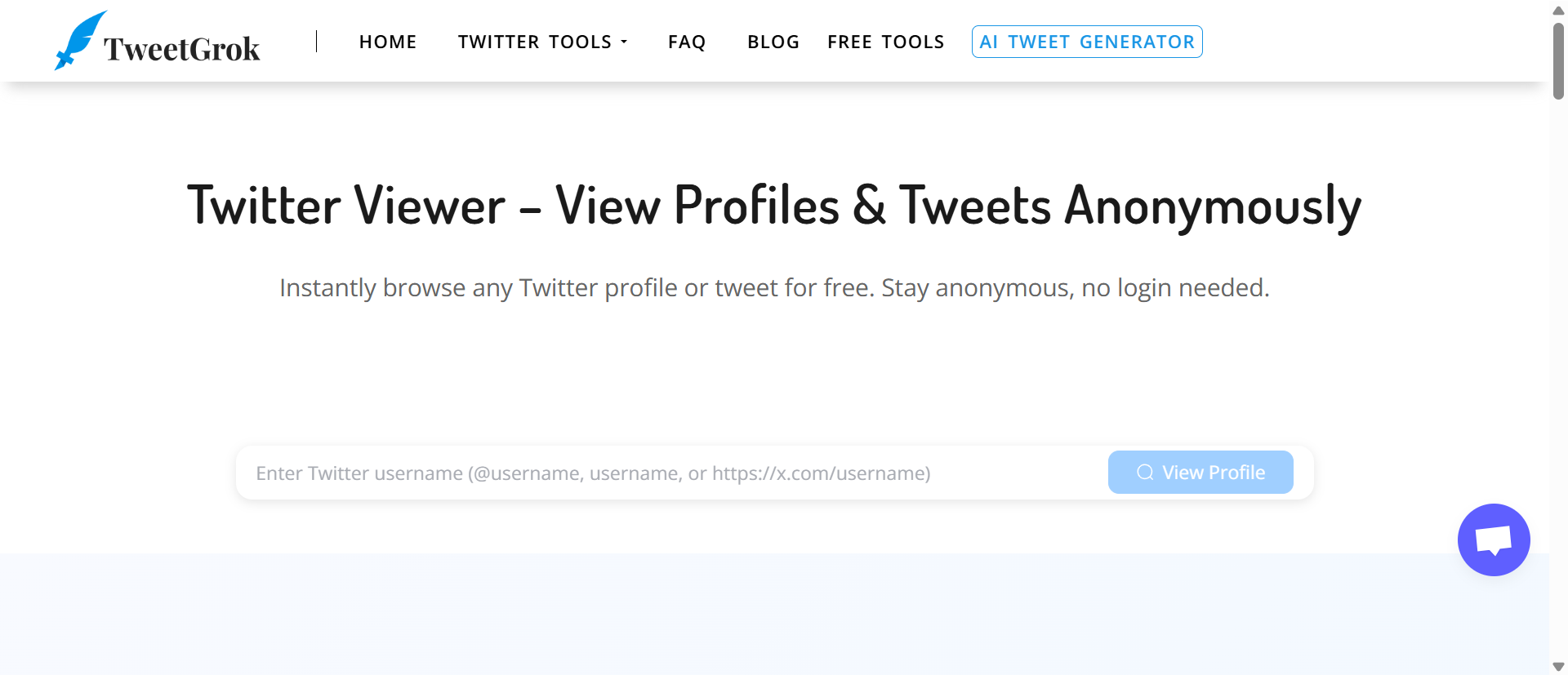Open the chat bubble widget
The image size is (1568, 675).
pos(1493,540)
